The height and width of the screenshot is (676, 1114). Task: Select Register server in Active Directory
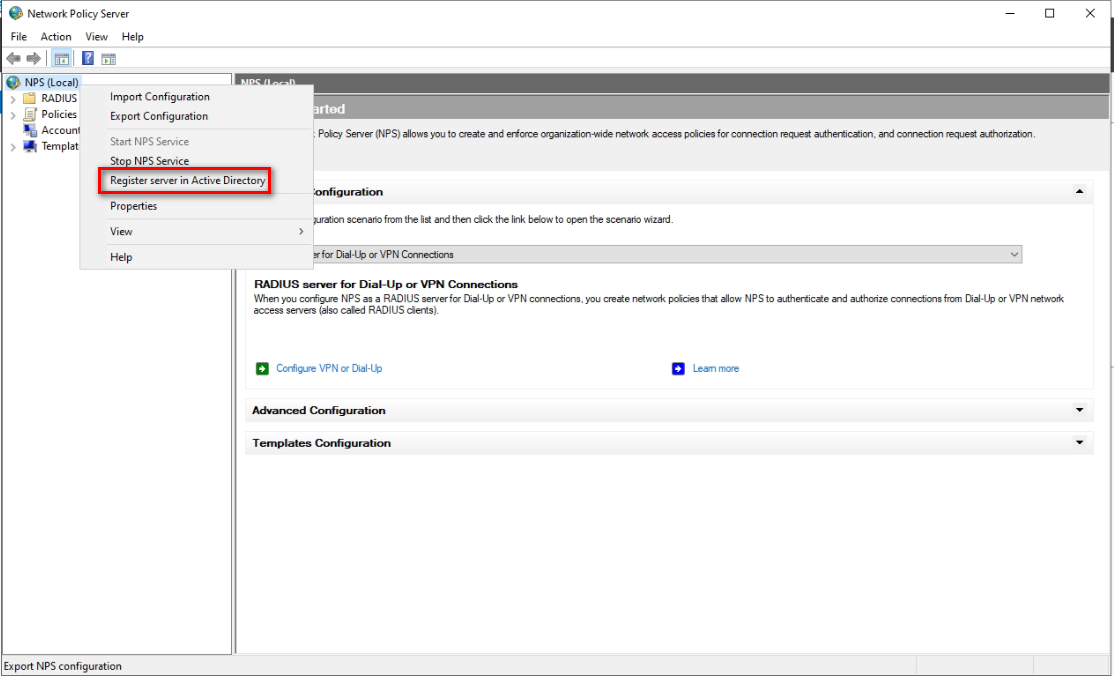[x=187, y=181]
